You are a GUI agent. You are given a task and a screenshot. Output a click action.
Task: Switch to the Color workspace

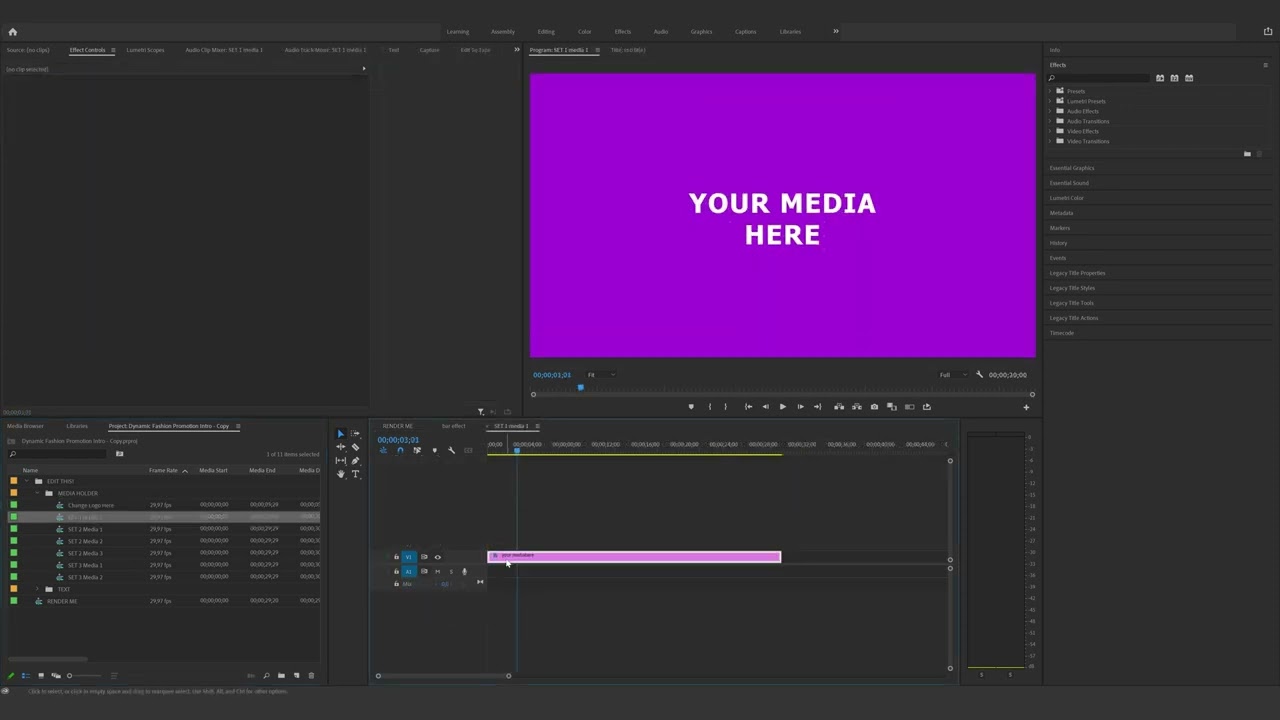point(584,32)
